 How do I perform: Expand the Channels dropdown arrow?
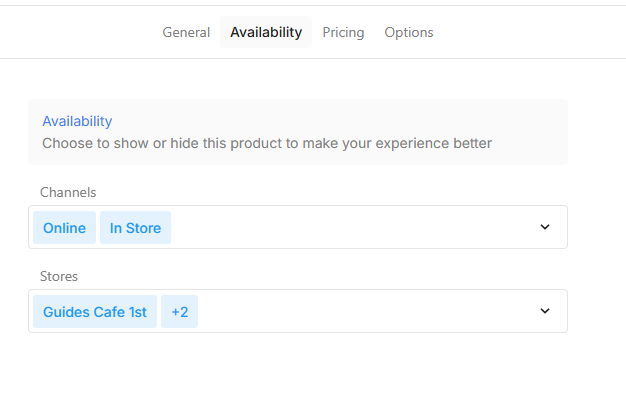coord(545,227)
